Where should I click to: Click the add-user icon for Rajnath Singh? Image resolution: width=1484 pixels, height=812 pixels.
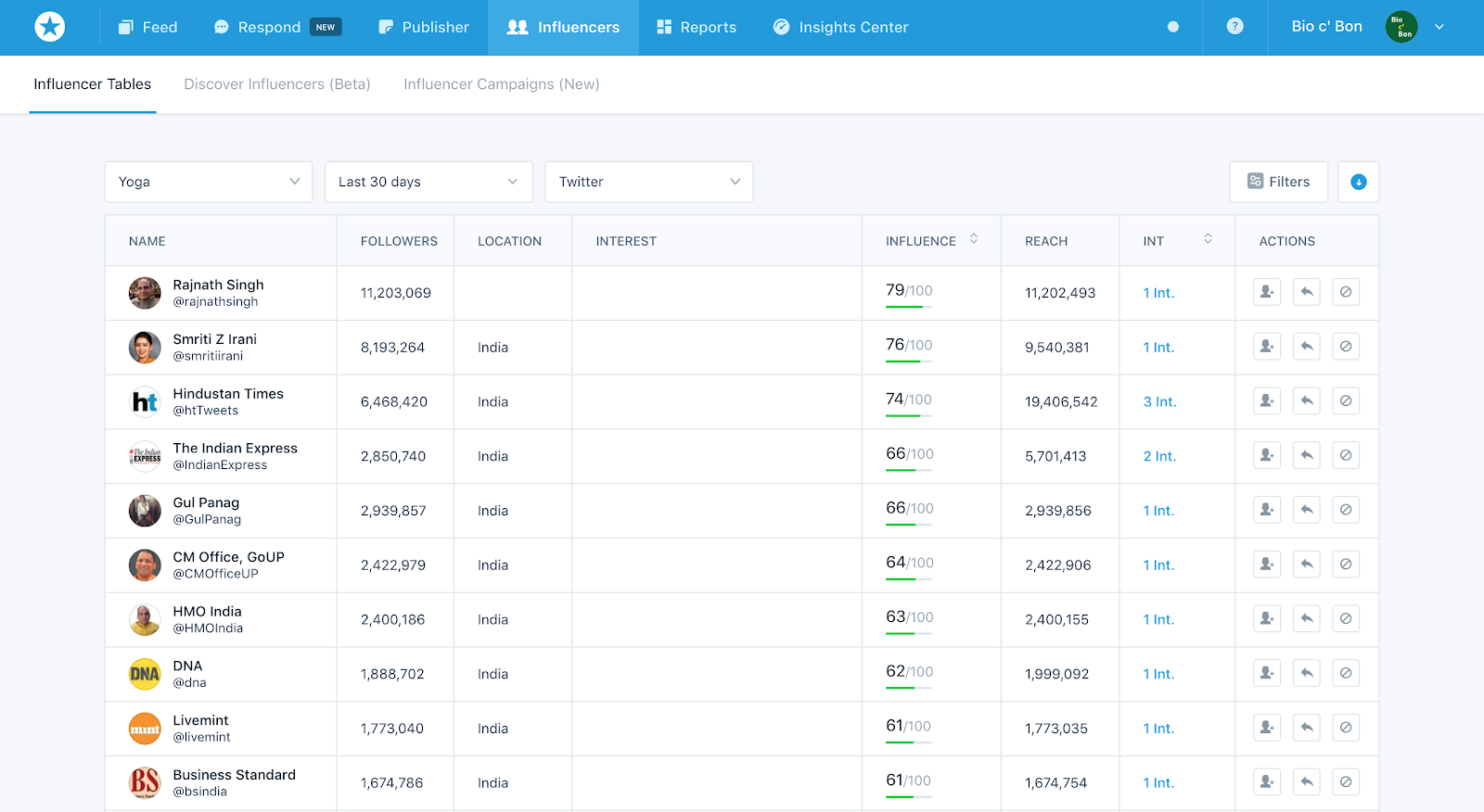(x=1267, y=292)
